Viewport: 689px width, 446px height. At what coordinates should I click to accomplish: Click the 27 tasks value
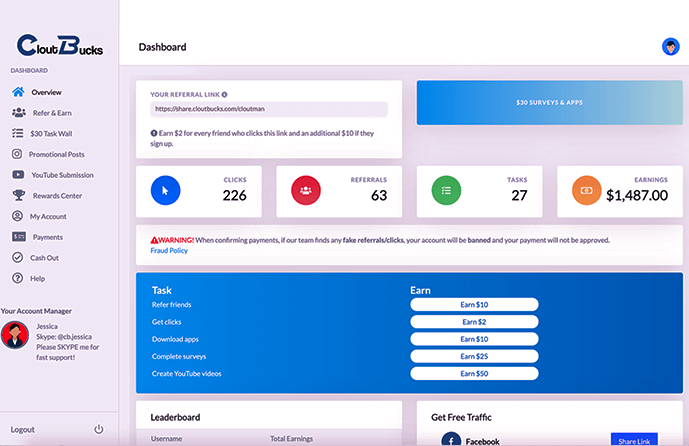click(519, 195)
